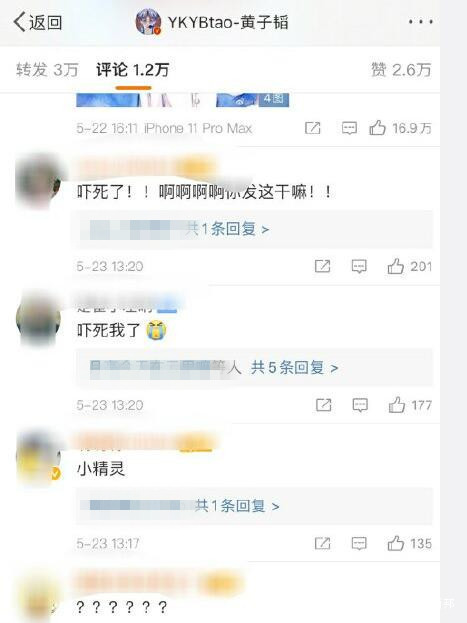Switch to the 转发 3万 tab
Viewport: 467px width, 623px height.
pos(47,70)
